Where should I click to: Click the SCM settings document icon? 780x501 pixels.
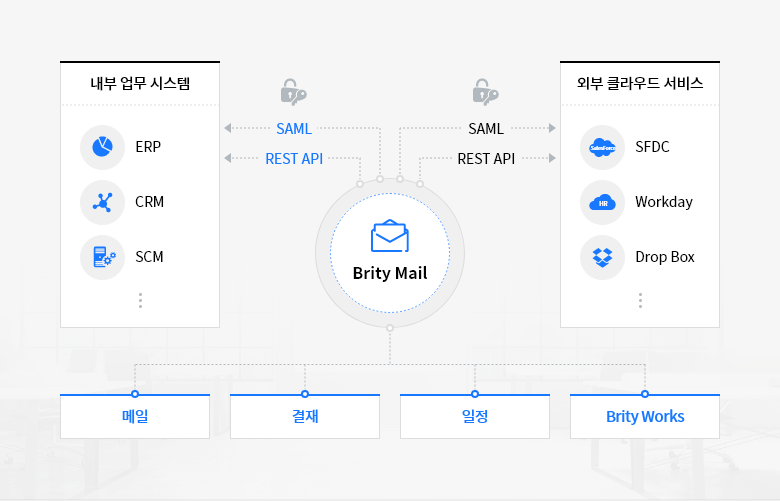tap(102, 257)
